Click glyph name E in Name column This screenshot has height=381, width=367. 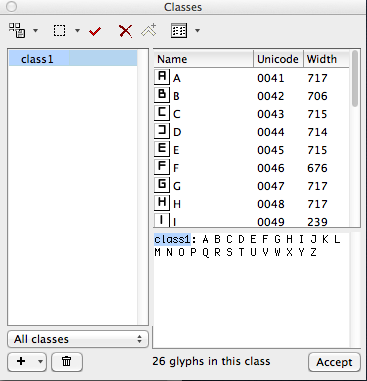(x=176, y=150)
